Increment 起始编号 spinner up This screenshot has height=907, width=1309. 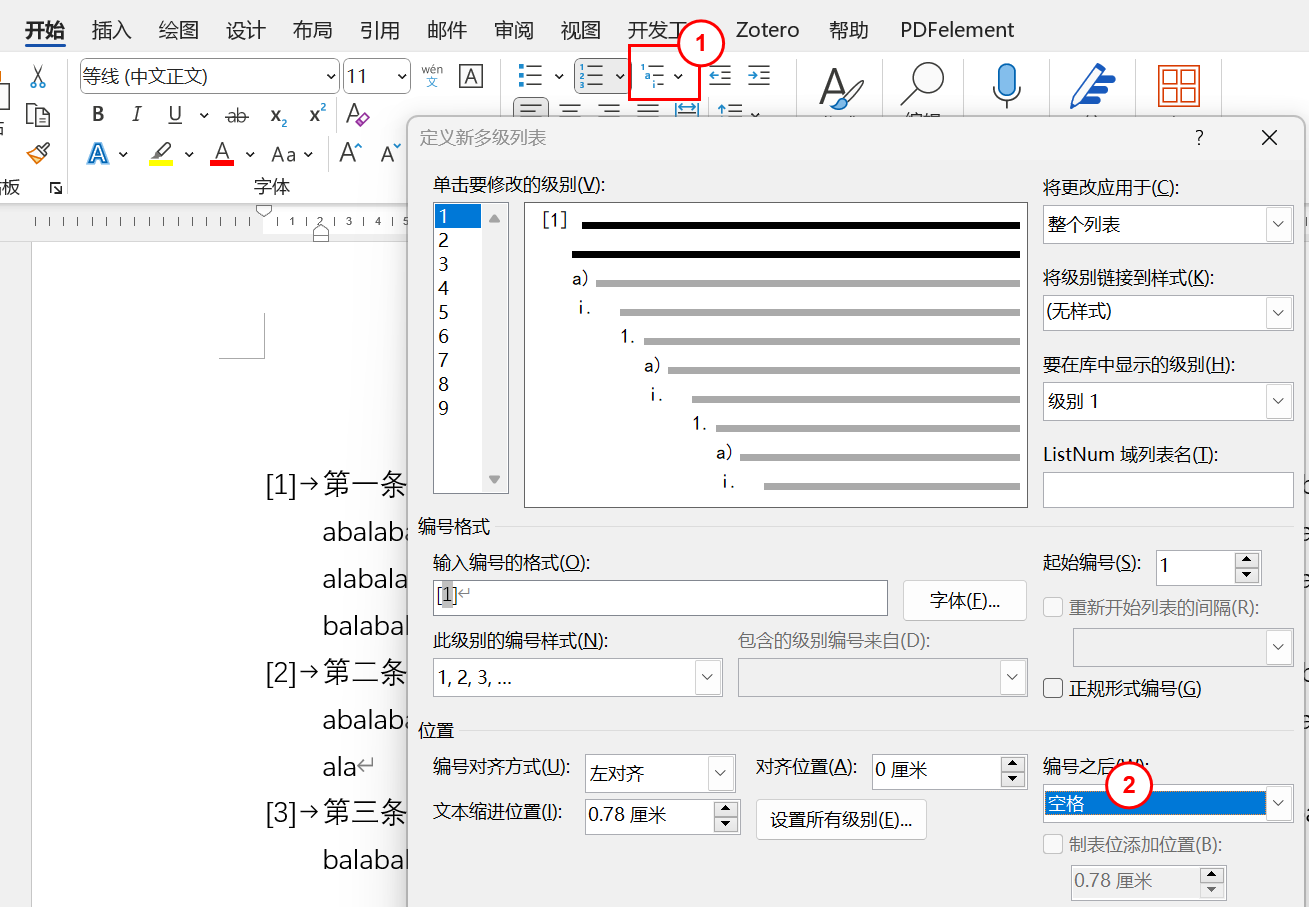(x=1246, y=560)
